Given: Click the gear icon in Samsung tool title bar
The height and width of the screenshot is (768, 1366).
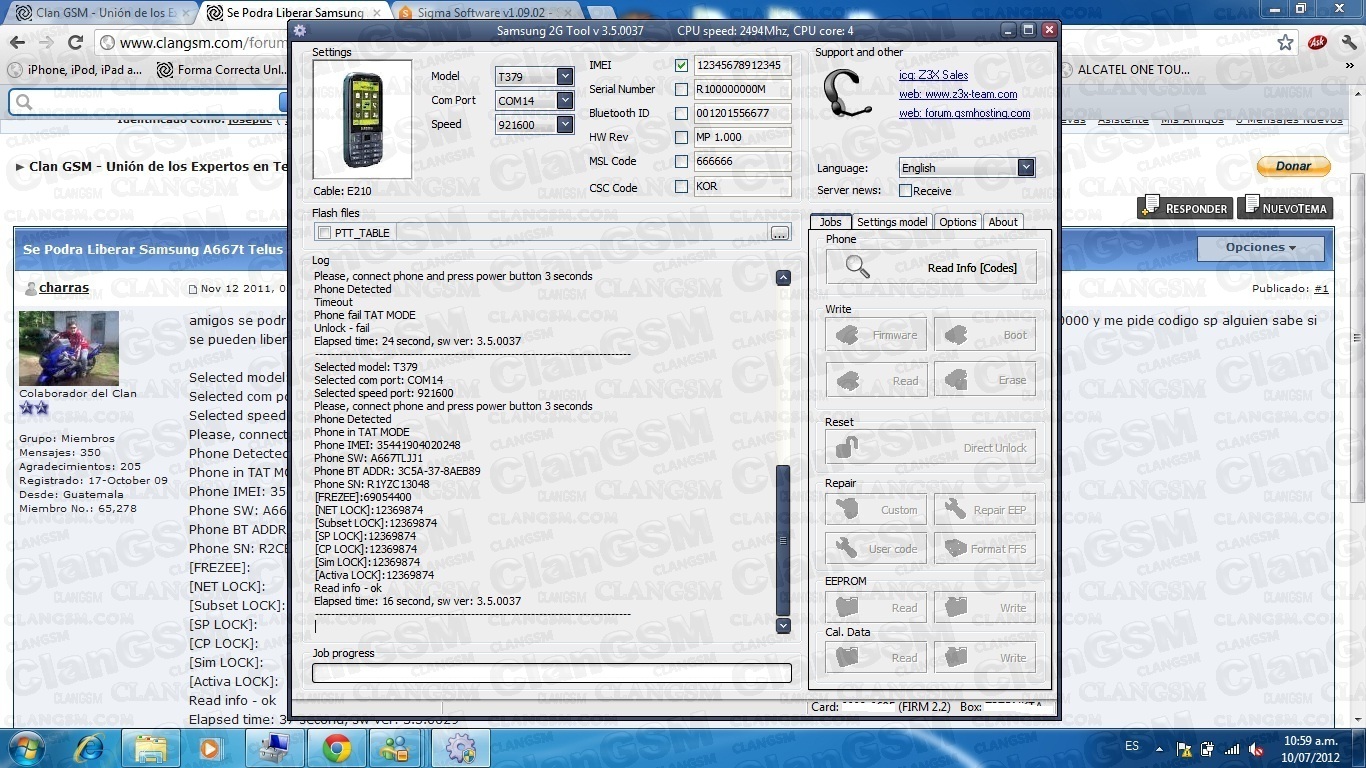Looking at the screenshot, I should (300, 30).
